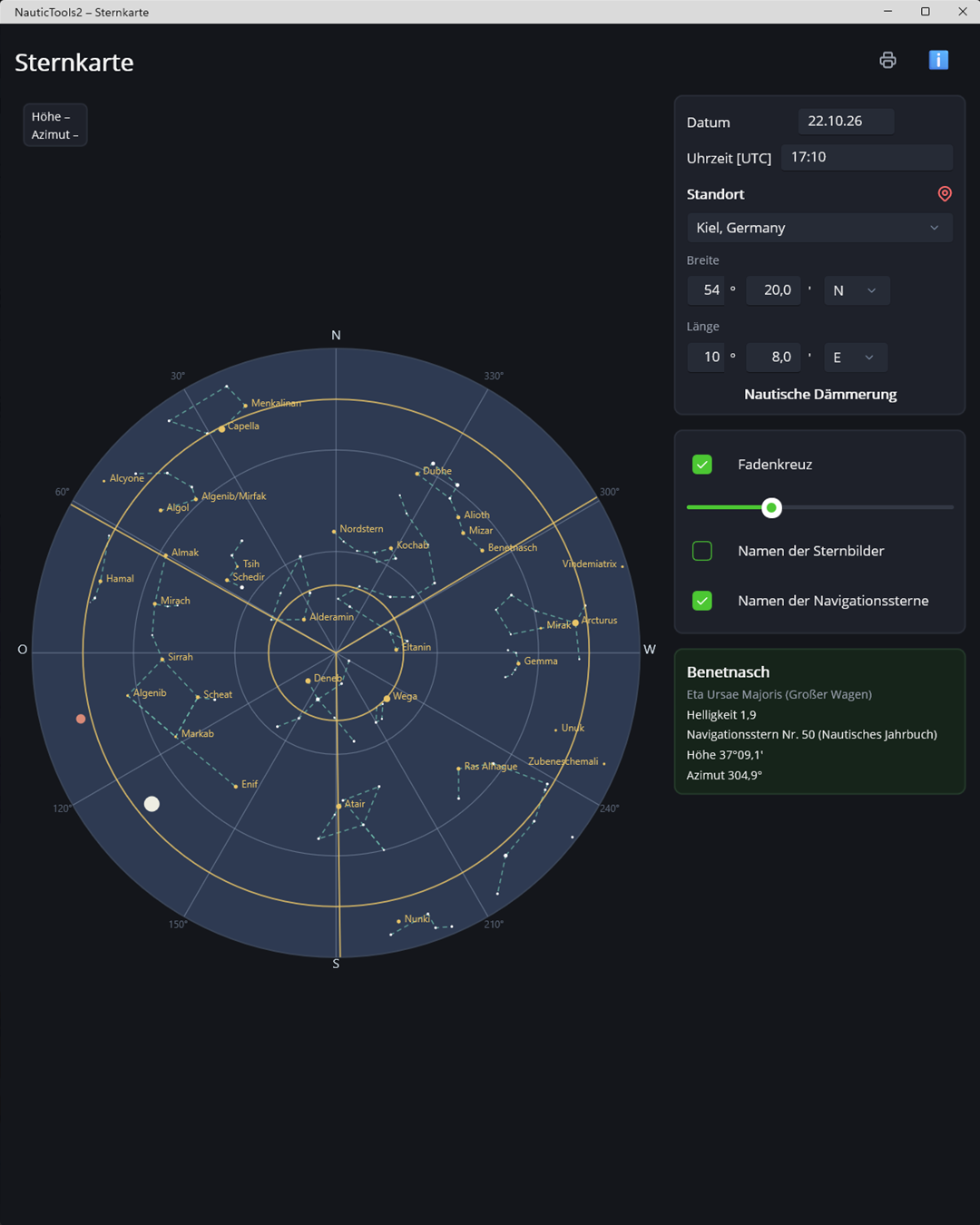The width and height of the screenshot is (980, 1225).
Task: Select the star Hamal on the chart
Action: click(101, 581)
